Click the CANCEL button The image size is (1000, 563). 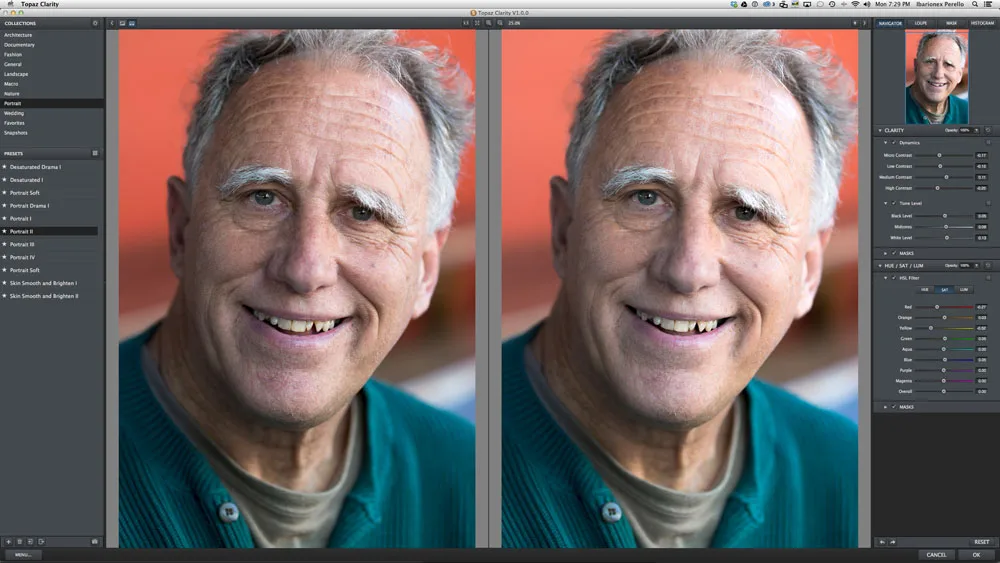pyautogui.click(x=936, y=555)
